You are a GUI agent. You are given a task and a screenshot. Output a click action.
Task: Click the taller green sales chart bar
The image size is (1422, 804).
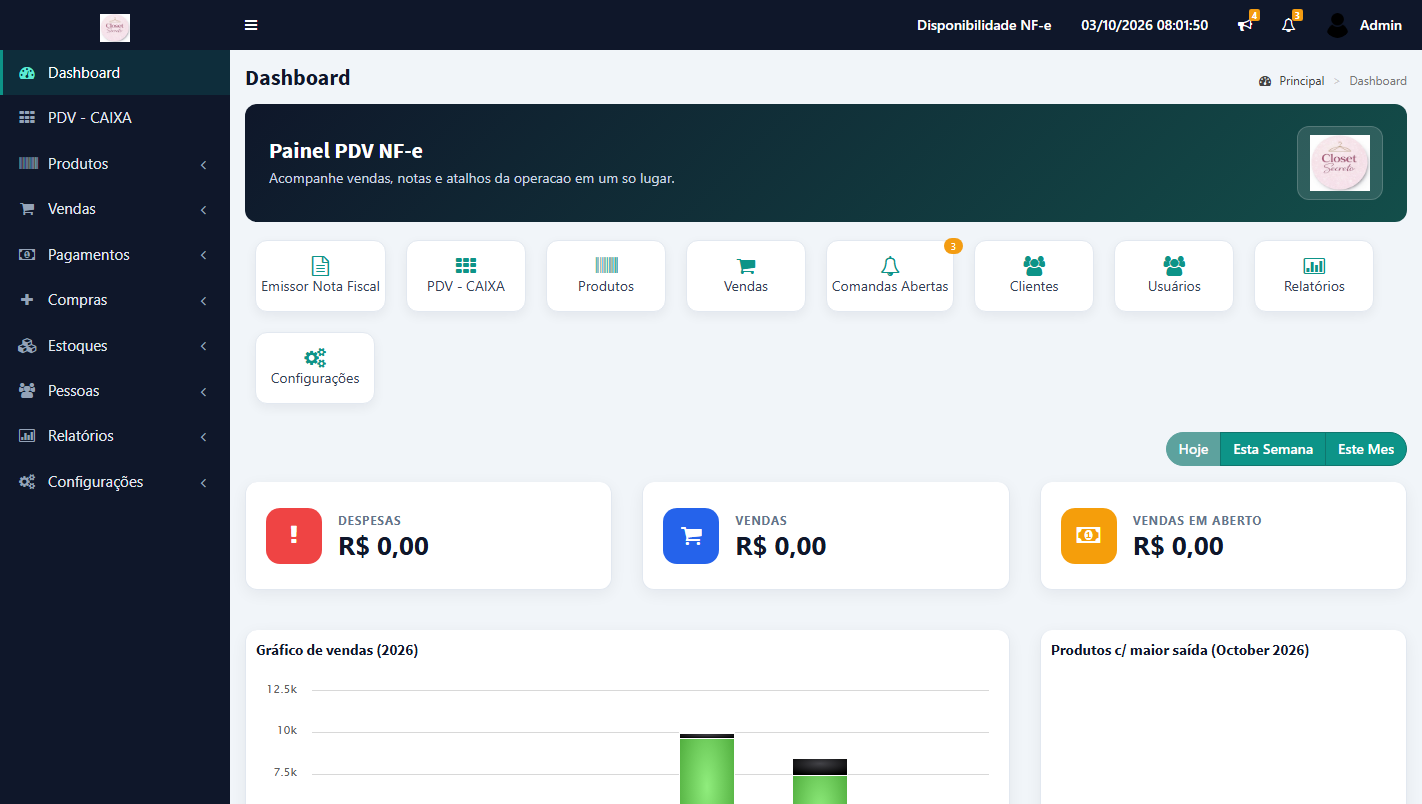pos(707,769)
